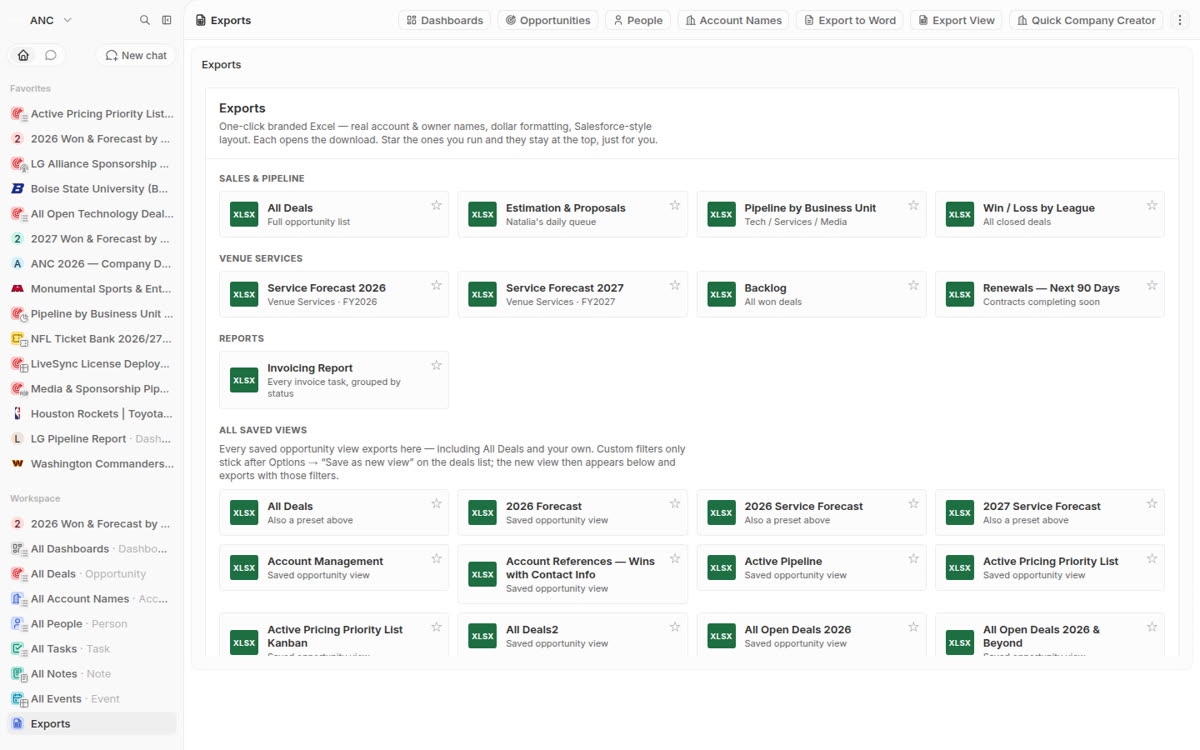Click the Export to Word button
The image size is (1200, 750).
tap(849, 20)
